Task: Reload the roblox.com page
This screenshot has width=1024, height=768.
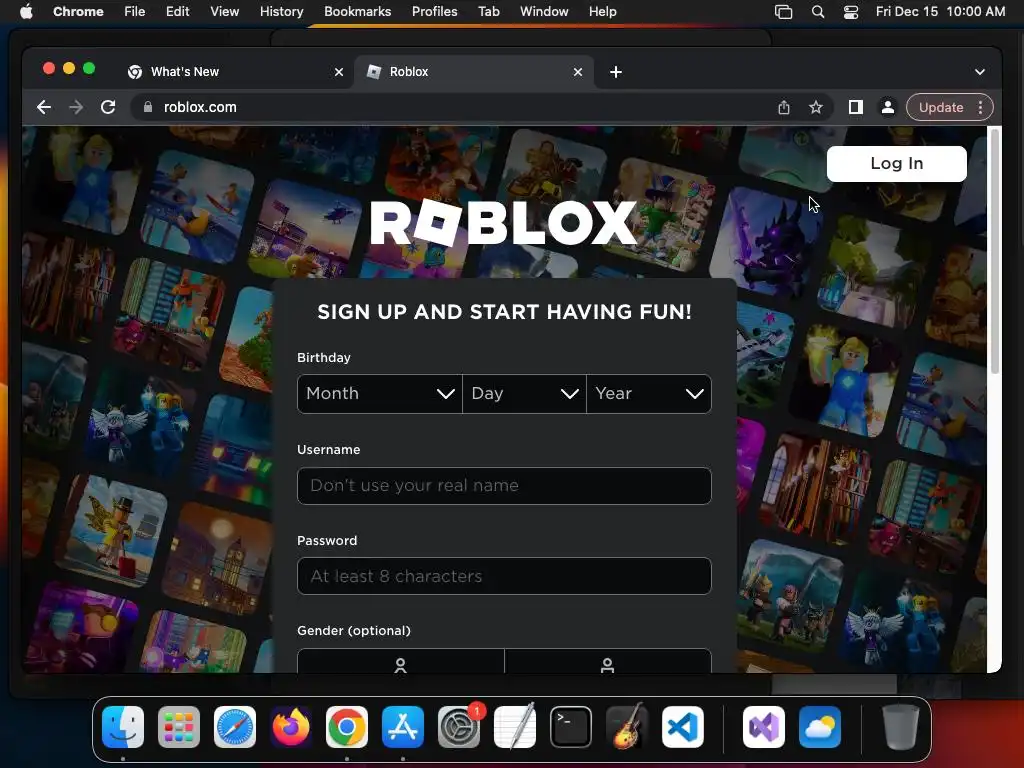Action: 108,107
